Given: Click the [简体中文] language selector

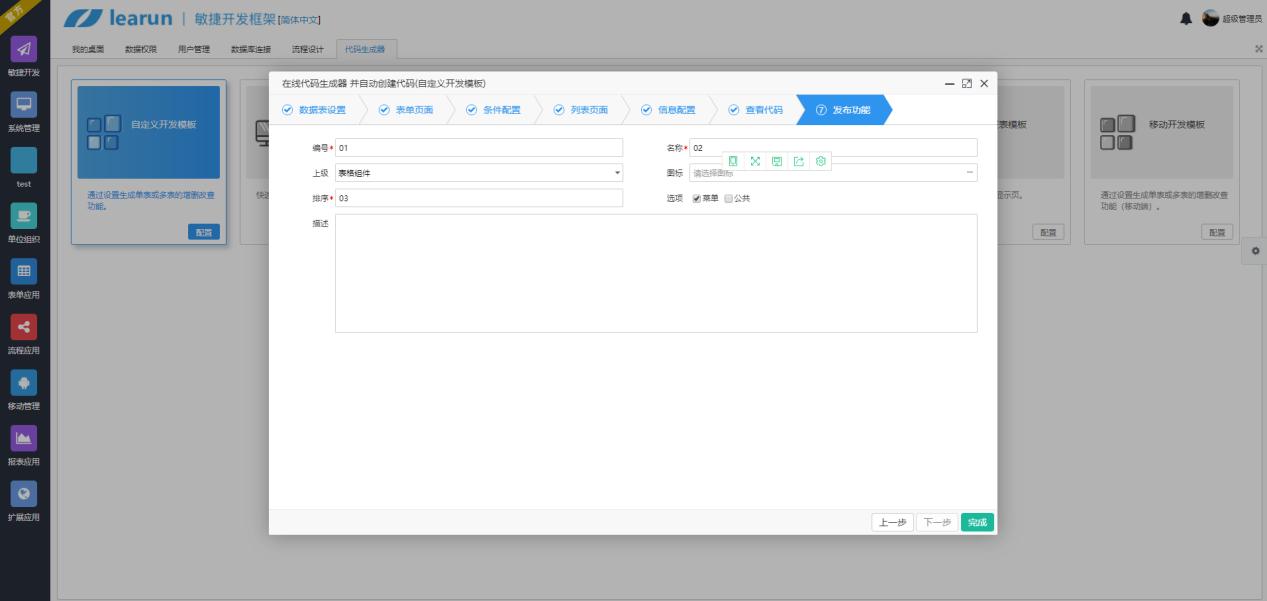Looking at the screenshot, I should click(x=299, y=21).
